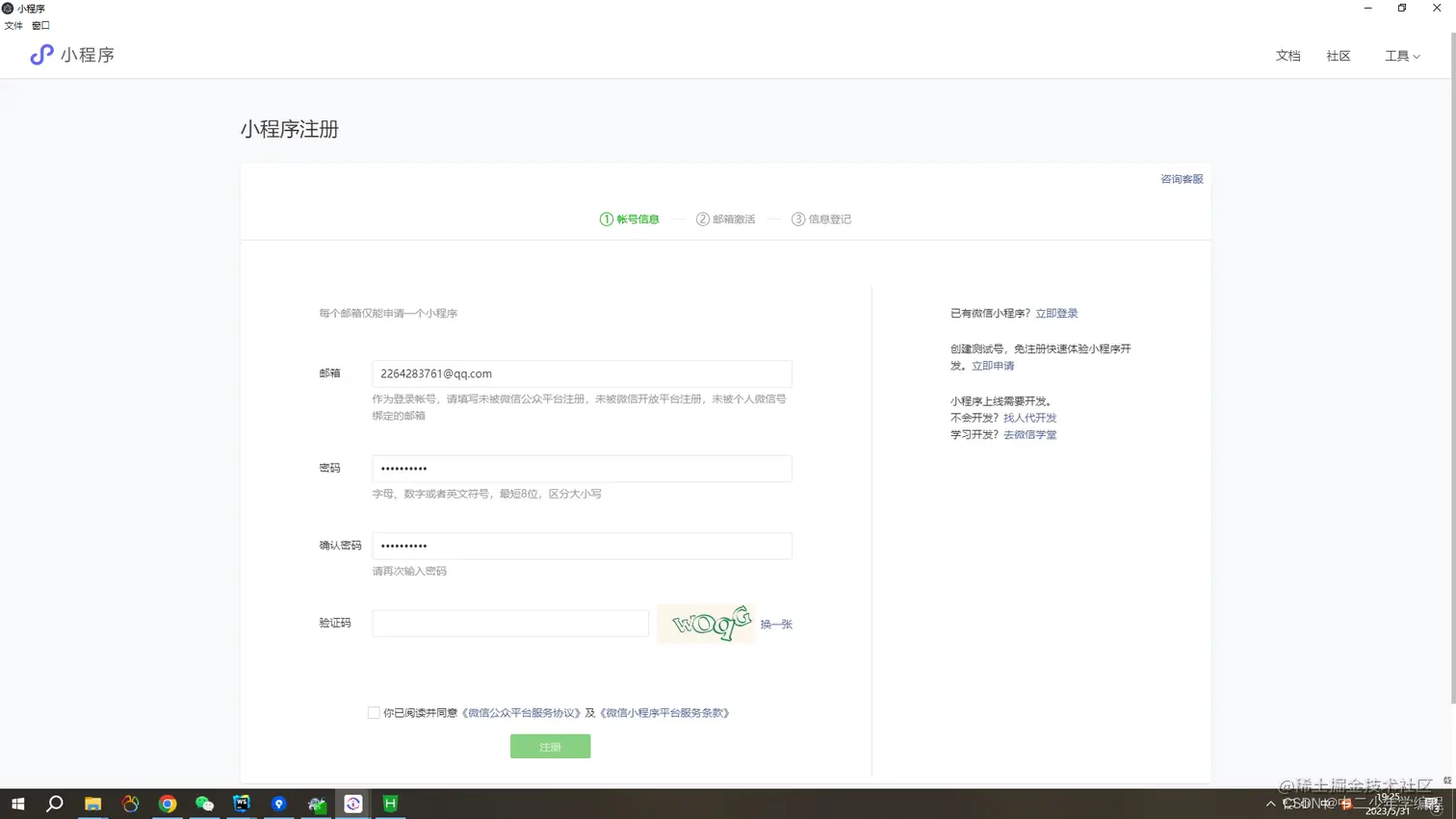This screenshot has height=819, width=1456.
Task: Focus the 邮箱 email input field
Action: coord(582,373)
